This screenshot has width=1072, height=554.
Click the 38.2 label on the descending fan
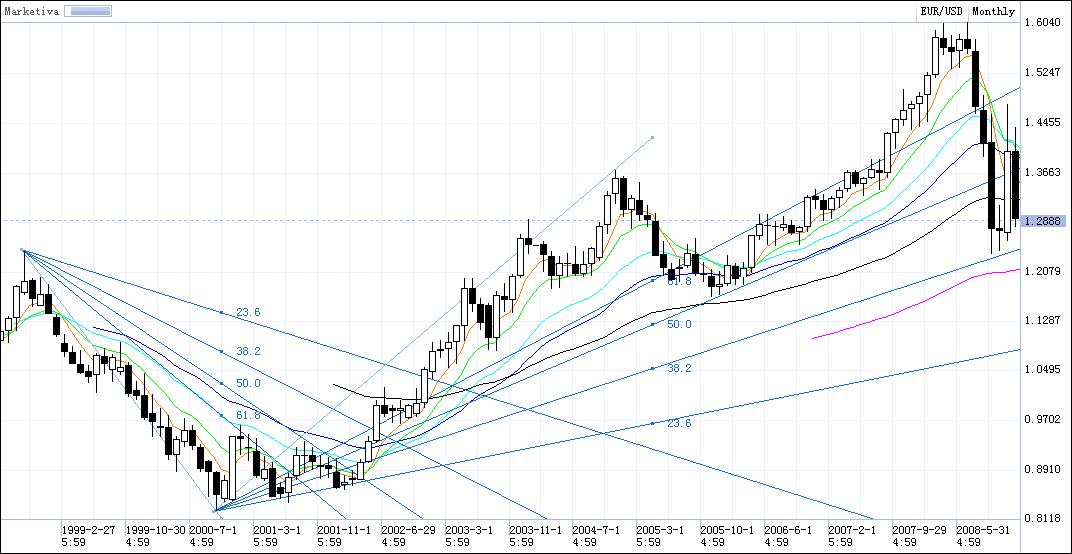[248, 351]
